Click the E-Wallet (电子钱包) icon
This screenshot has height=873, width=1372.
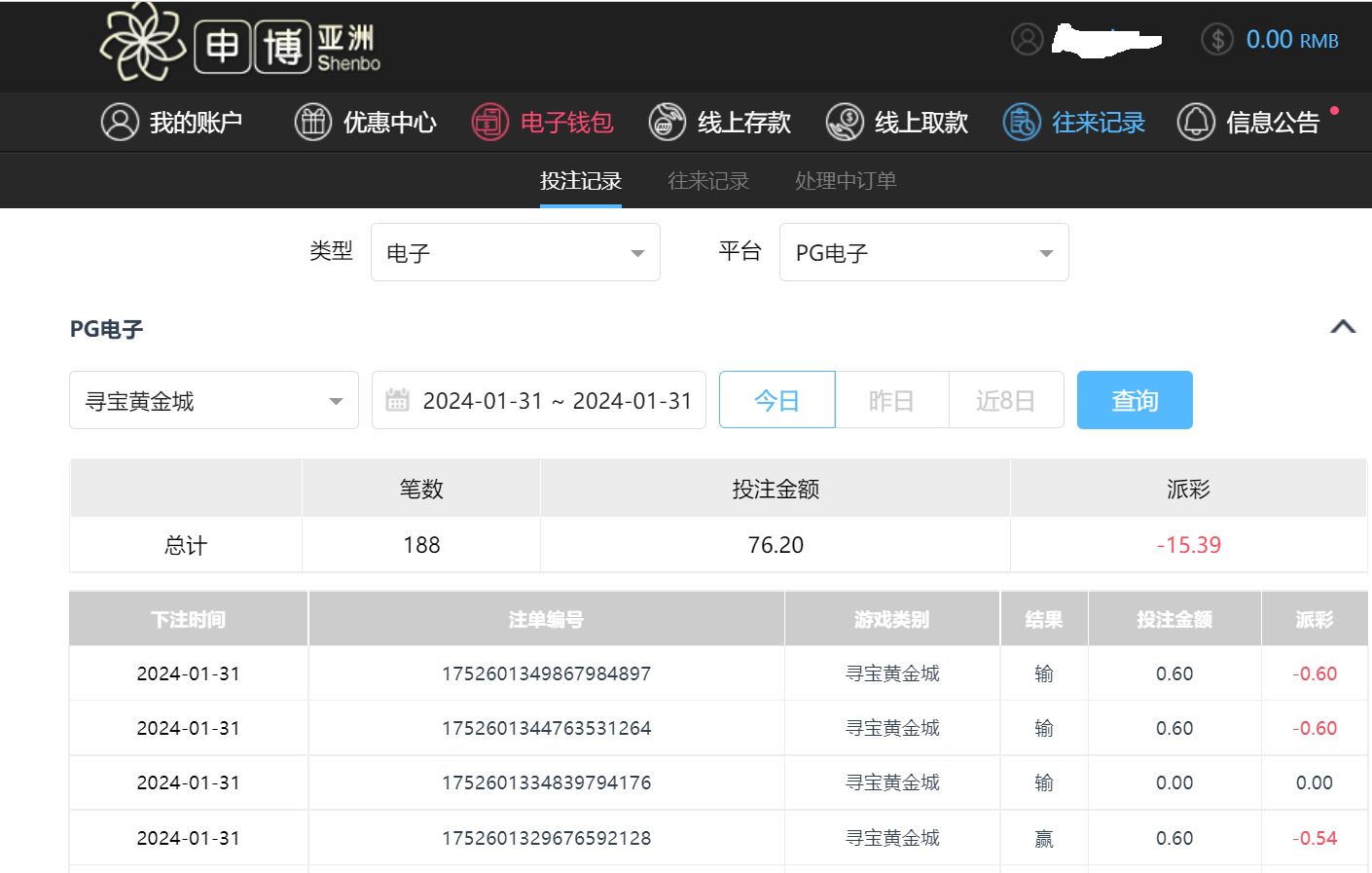click(x=490, y=122)
